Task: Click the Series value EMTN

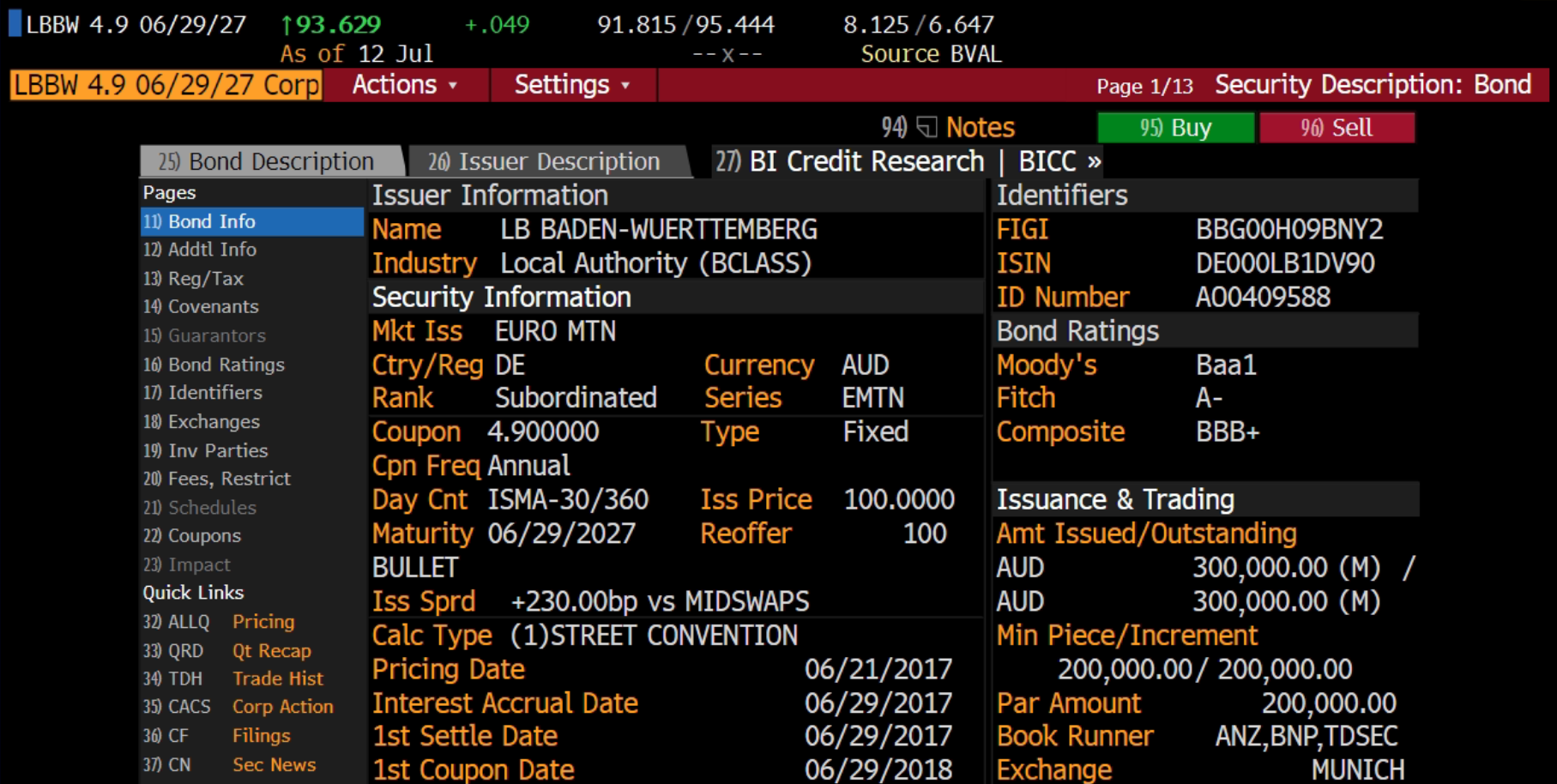Action: point(873,398)
